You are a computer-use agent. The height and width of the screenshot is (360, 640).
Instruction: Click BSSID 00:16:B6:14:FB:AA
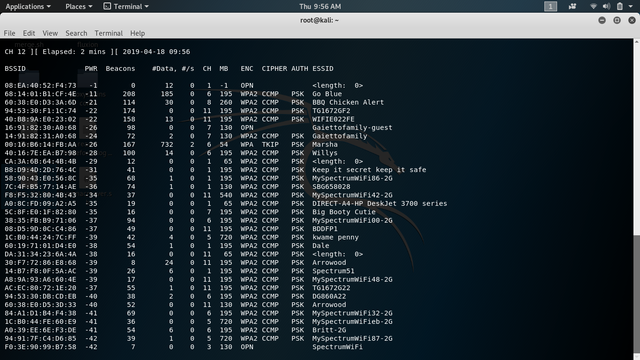pos(40,144)
